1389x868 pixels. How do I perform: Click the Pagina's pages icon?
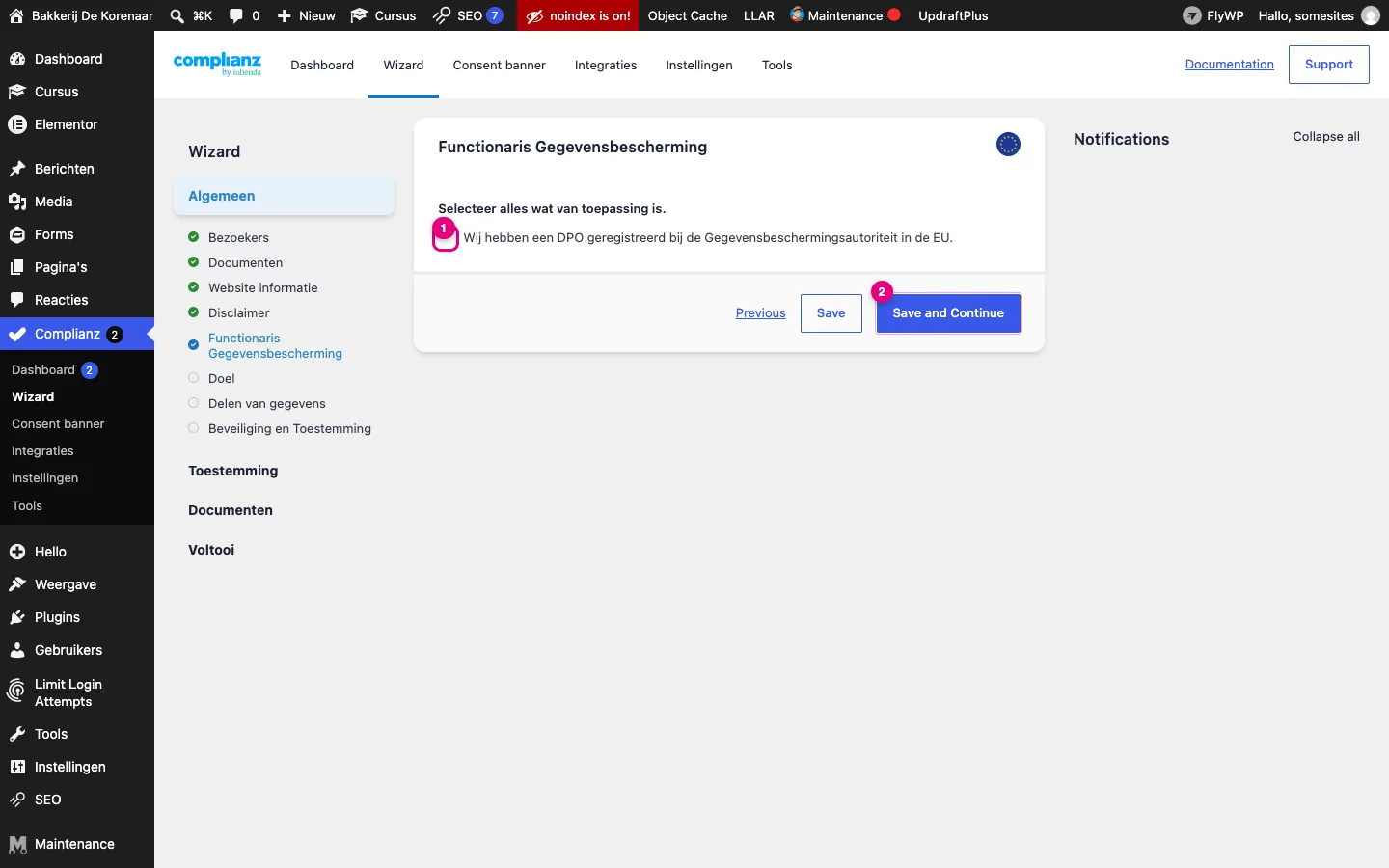pyautogui.click(x=17, y=267)
